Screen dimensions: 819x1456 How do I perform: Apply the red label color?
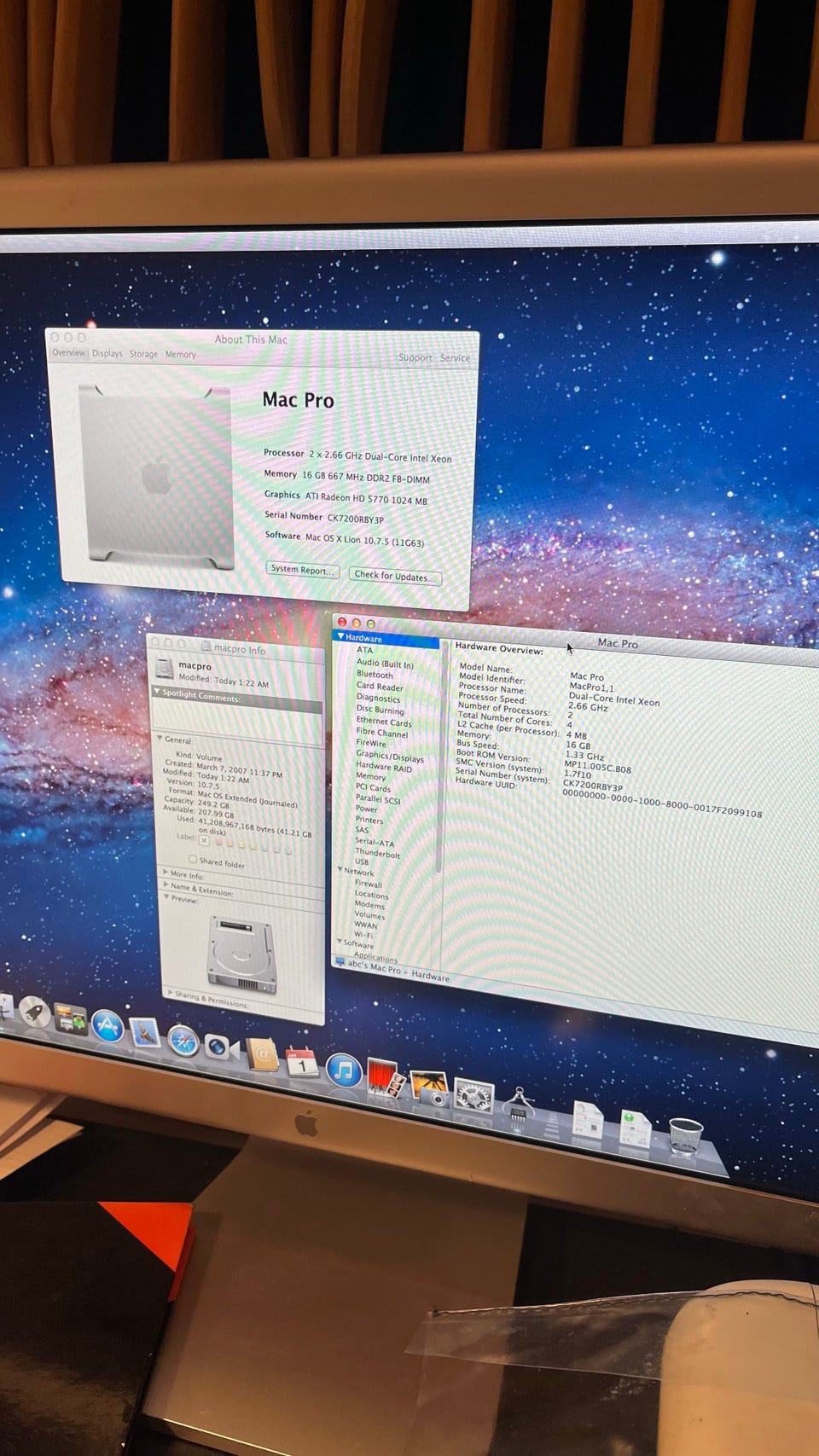(x=218, y=842)
